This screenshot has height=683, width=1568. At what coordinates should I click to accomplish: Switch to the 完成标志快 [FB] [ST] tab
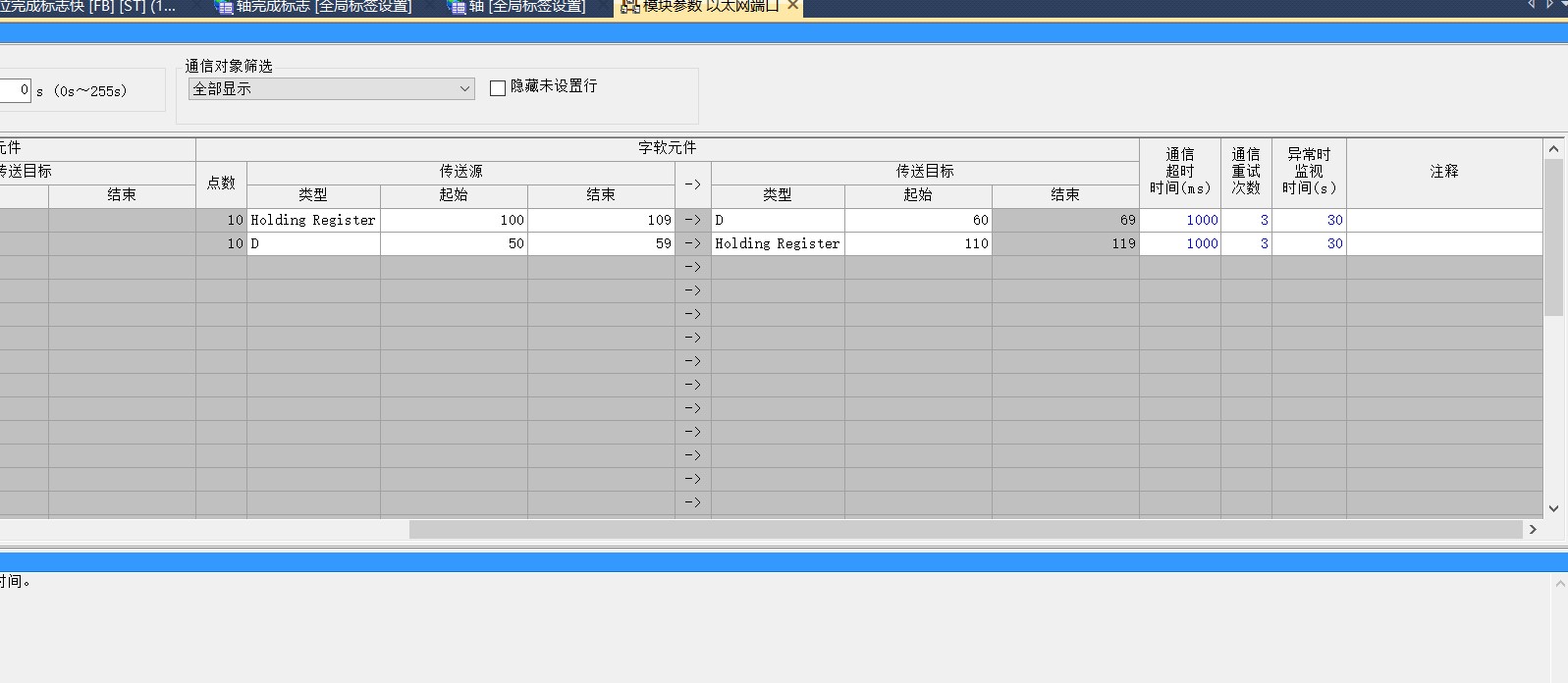[x=88, y=7]
